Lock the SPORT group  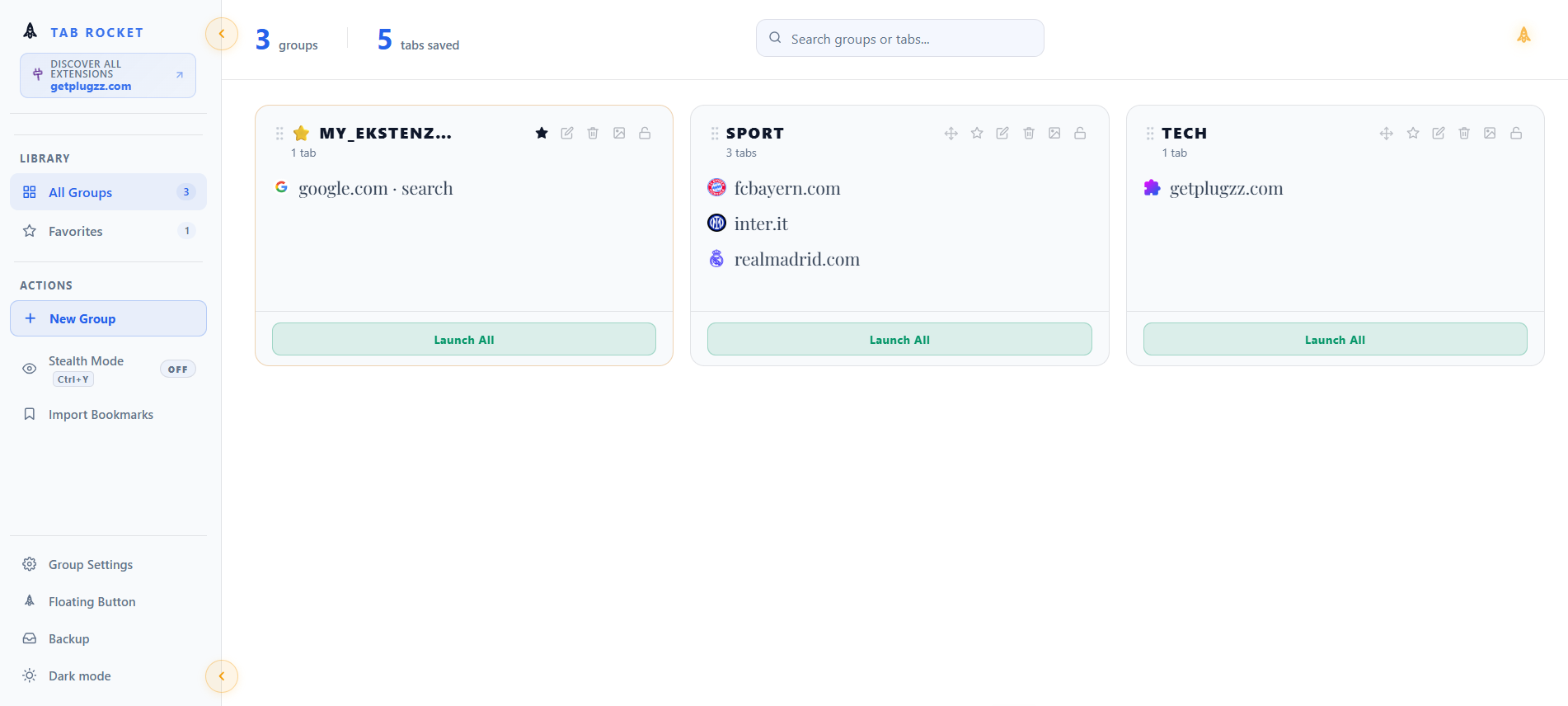click(x=1080, y=133)
